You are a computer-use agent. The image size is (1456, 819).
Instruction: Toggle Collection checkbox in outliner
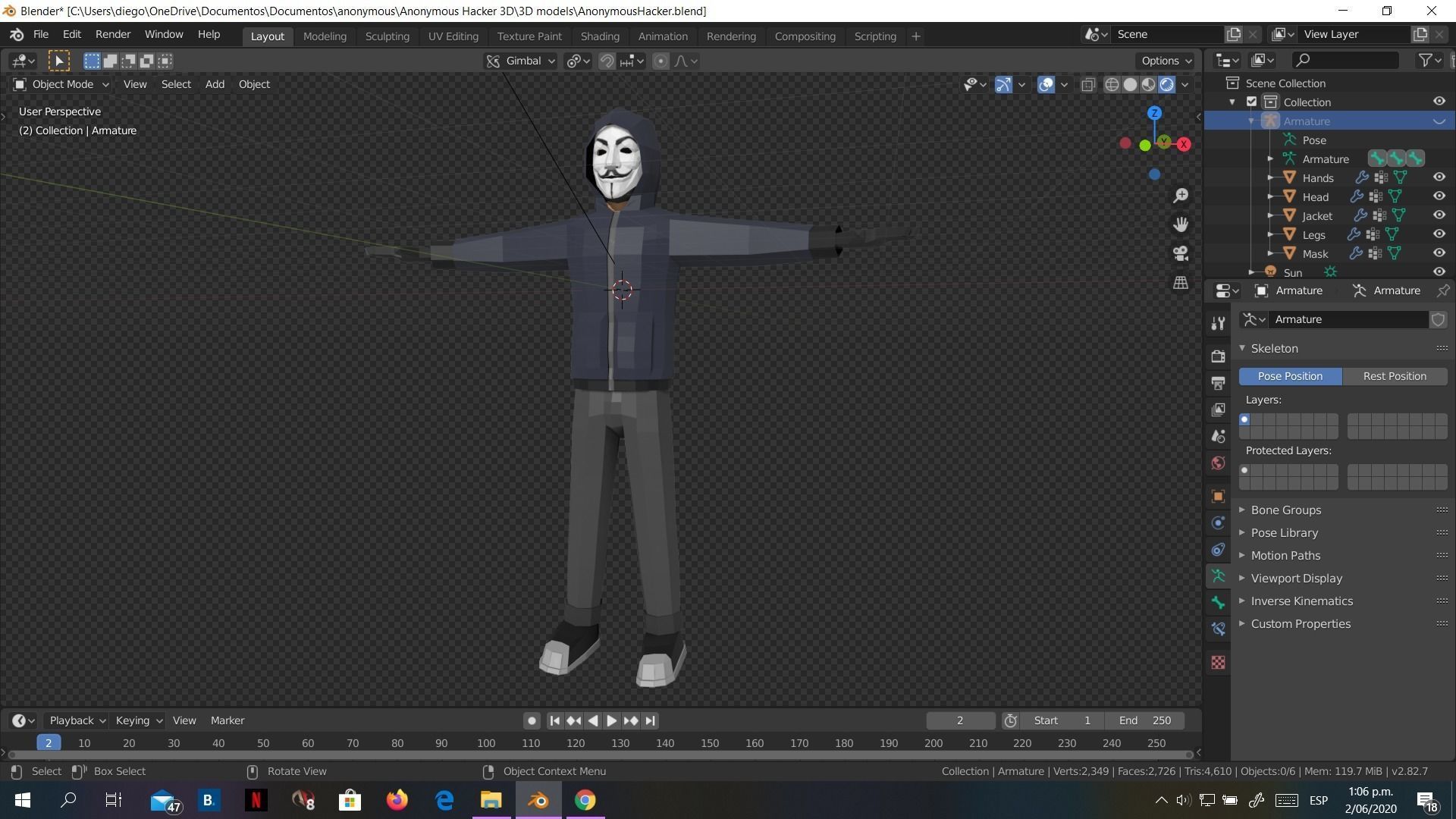tap(1252, 102)
